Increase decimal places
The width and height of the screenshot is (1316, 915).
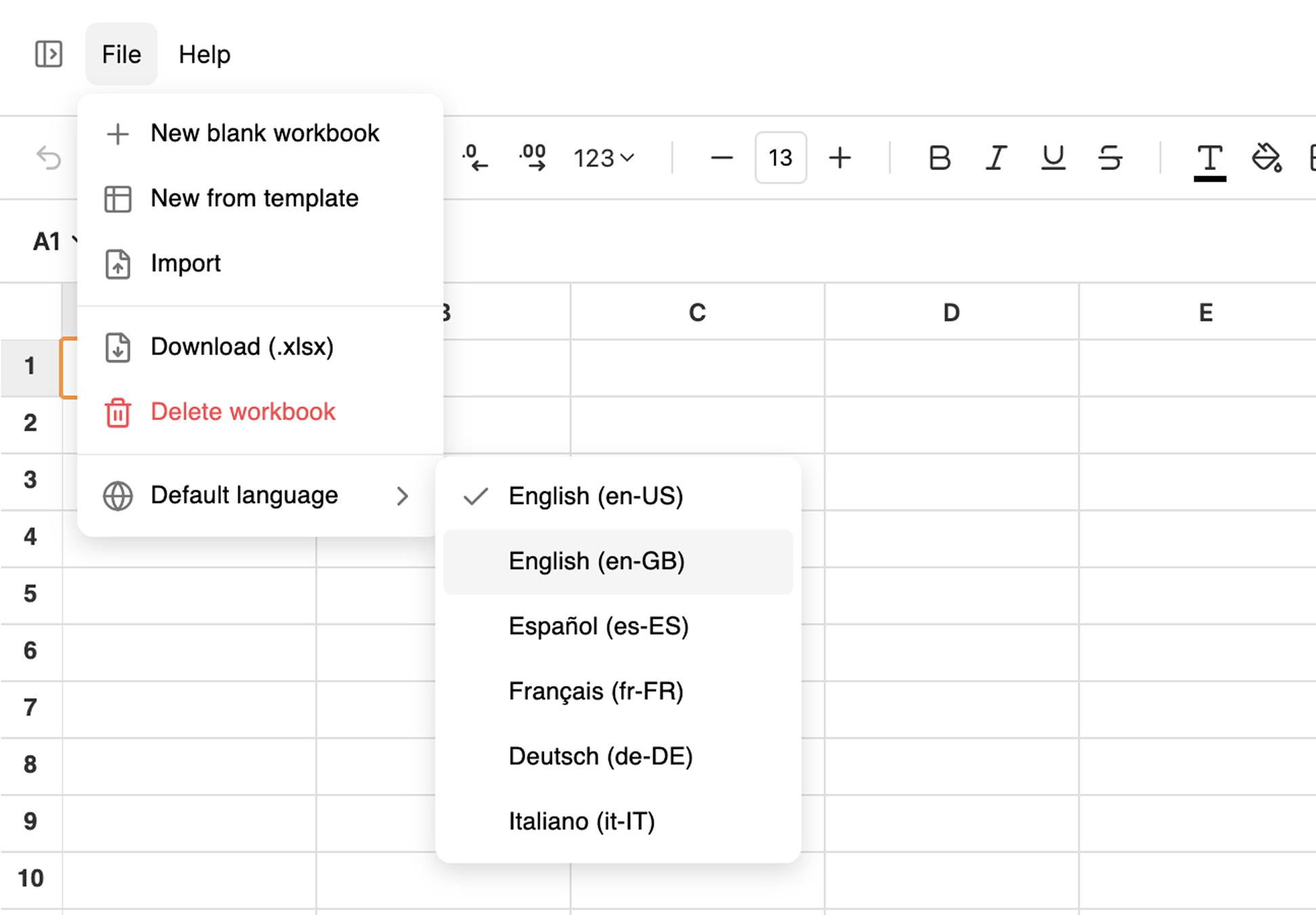(x=533, y=158)
